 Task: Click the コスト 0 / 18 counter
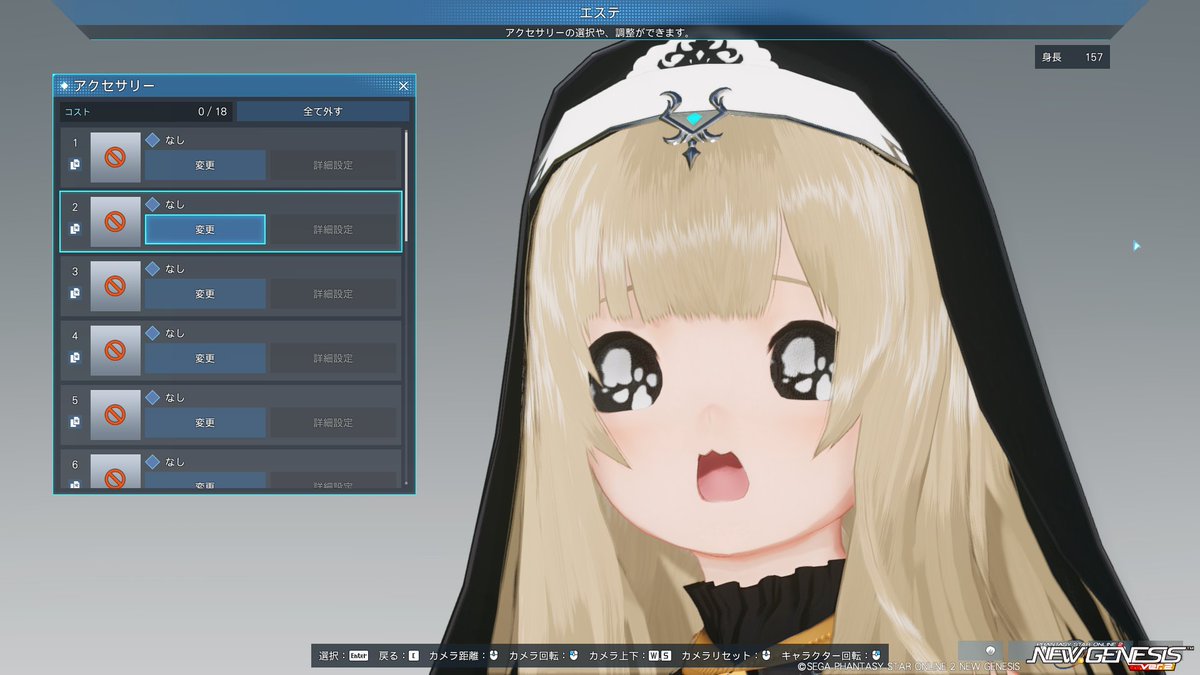point(146,111)
